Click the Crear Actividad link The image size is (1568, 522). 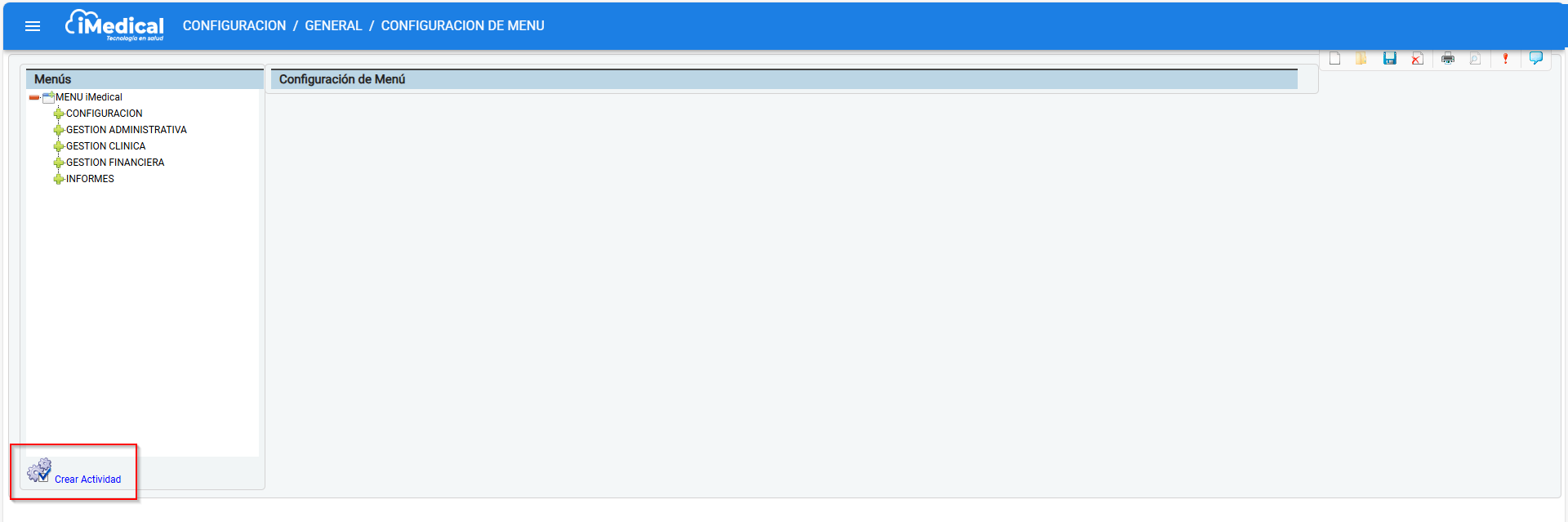point(87,480)
